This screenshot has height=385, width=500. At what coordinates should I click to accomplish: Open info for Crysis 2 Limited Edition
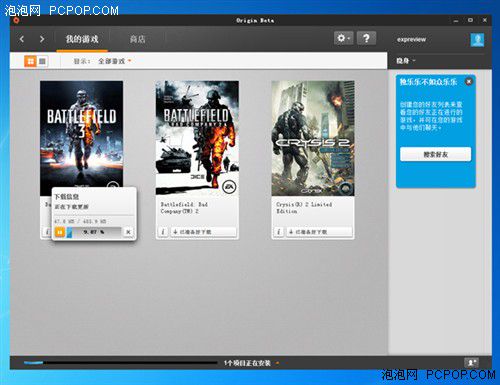tap(279, 232)
